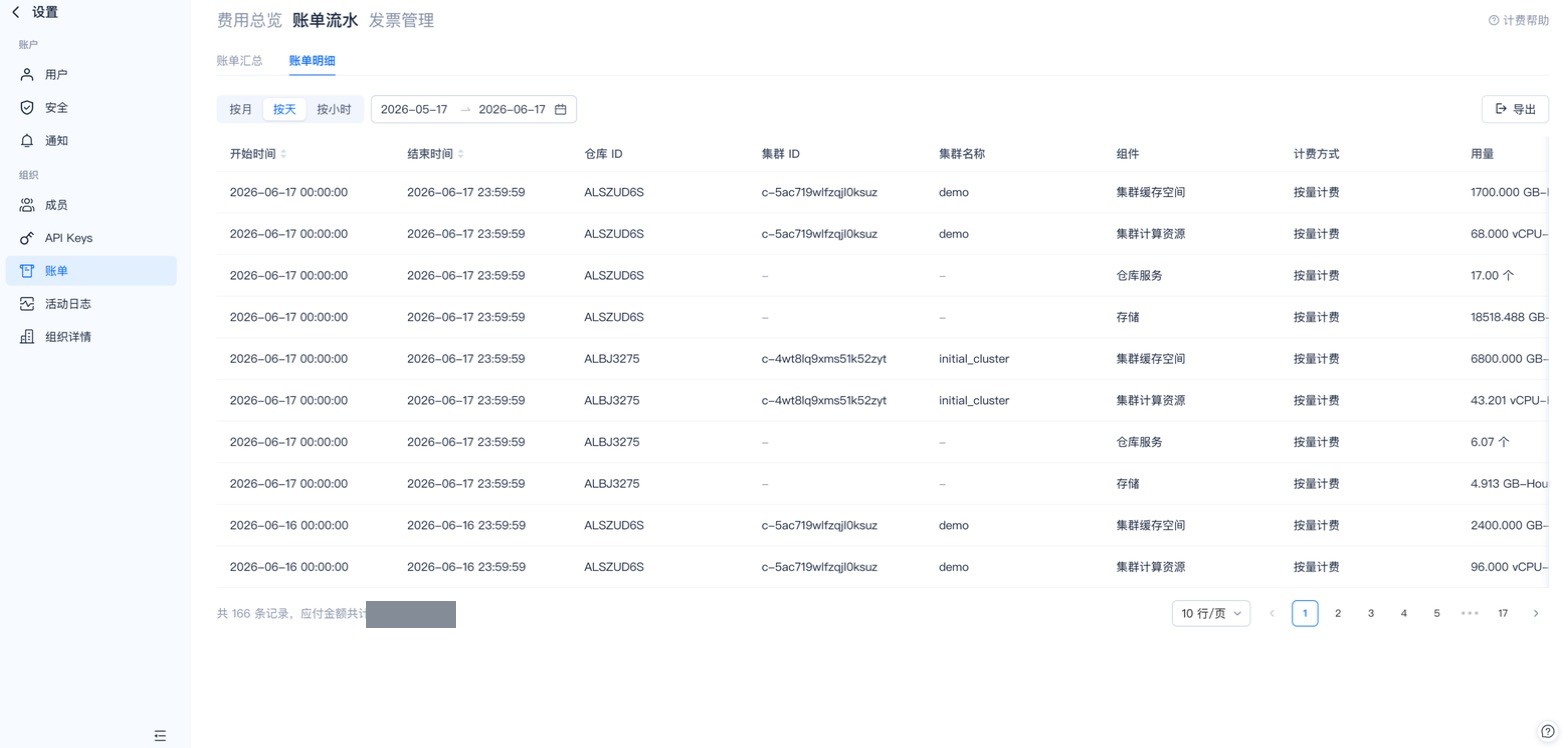Click the 集群名称 column header
The width and height of the screenshot is (1568, 748).
click(962, 154)
